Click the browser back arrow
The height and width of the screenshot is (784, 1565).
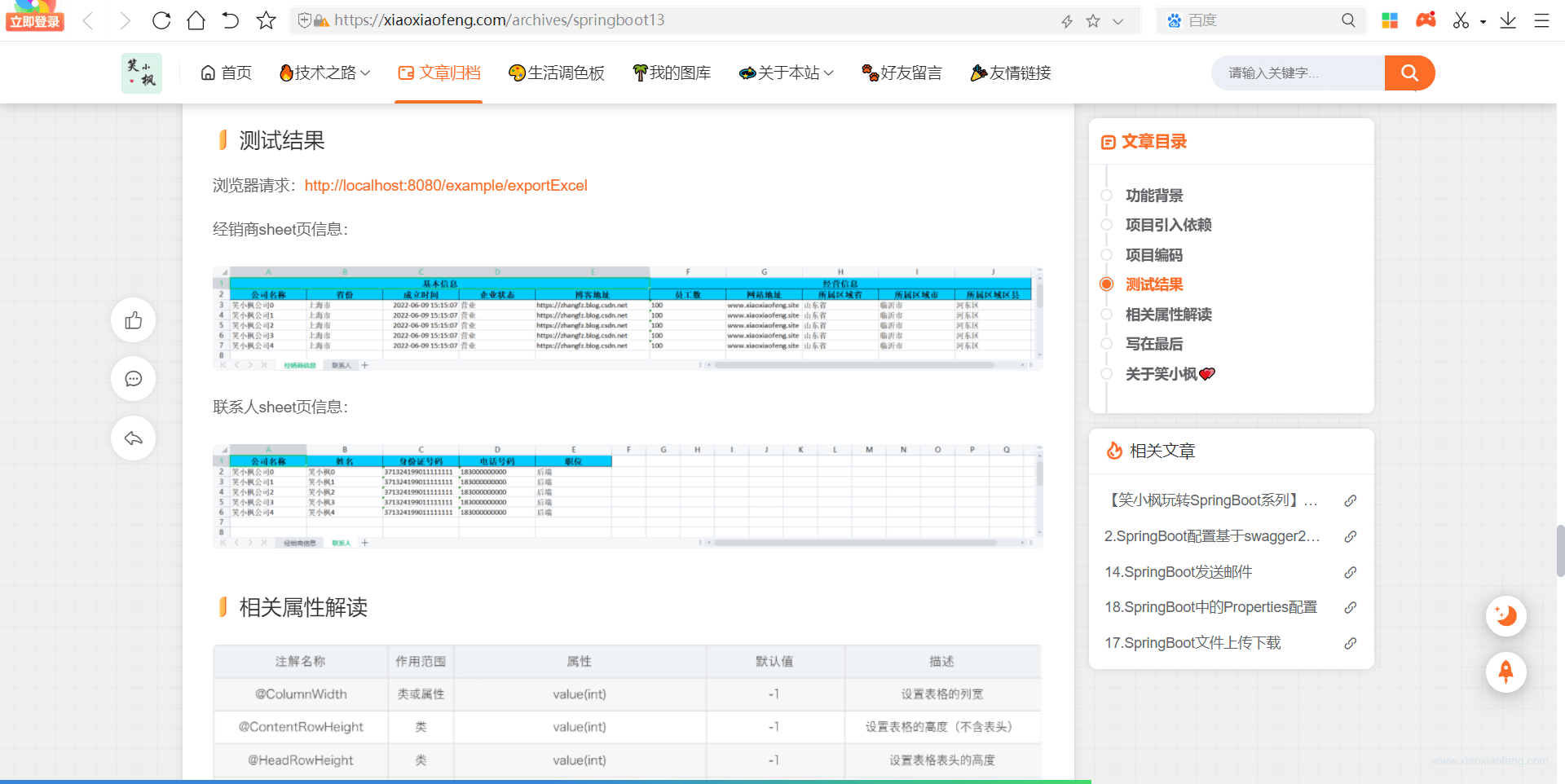(89, 20)
